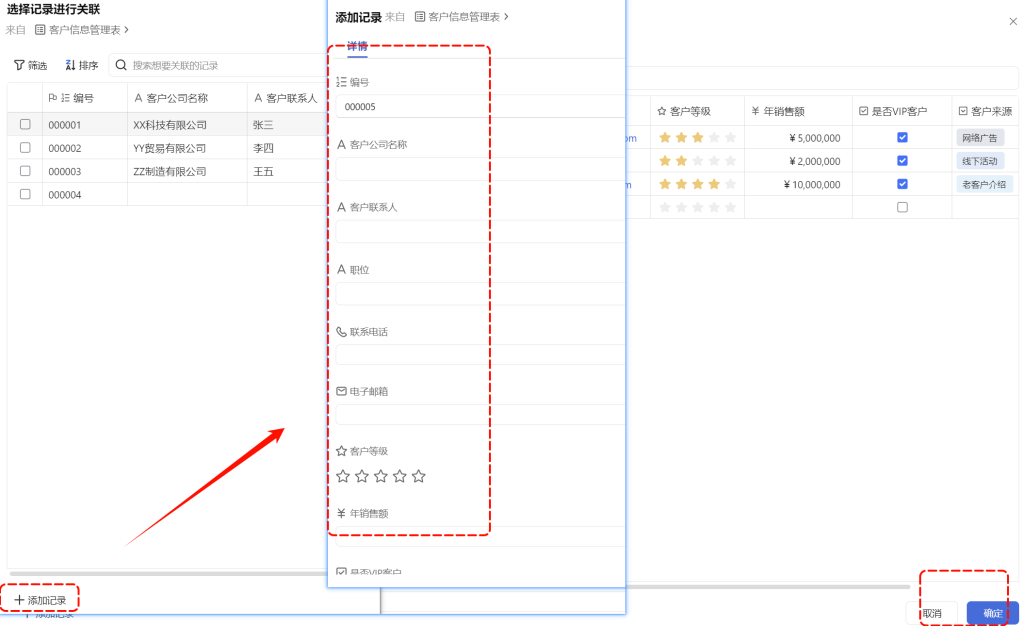
Task: Close the dialog with the X icon
Action: click(x=1013, y=22)
